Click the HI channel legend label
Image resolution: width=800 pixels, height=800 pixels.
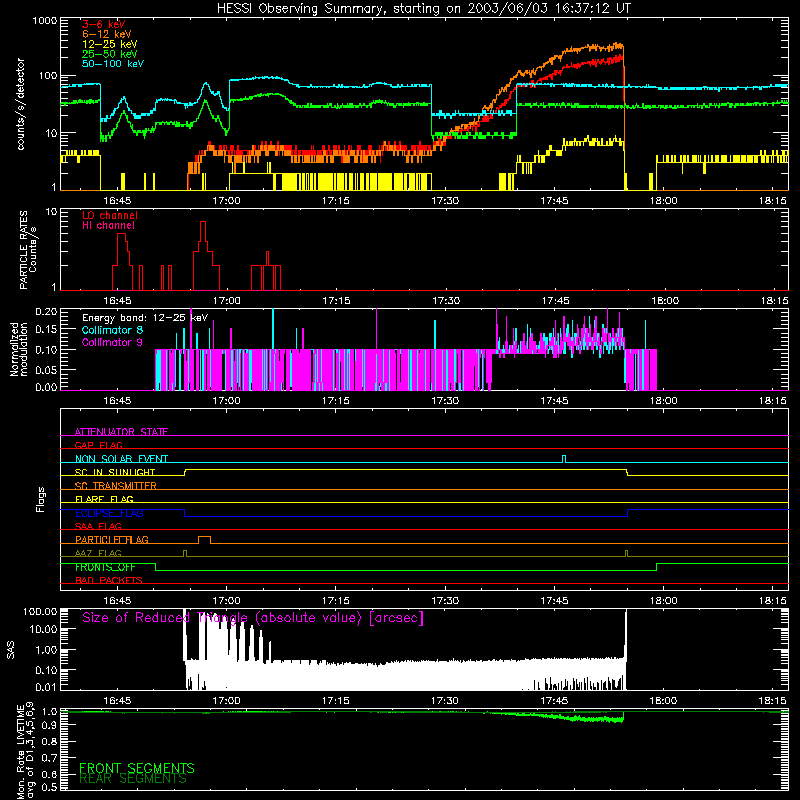pos(108,226)
